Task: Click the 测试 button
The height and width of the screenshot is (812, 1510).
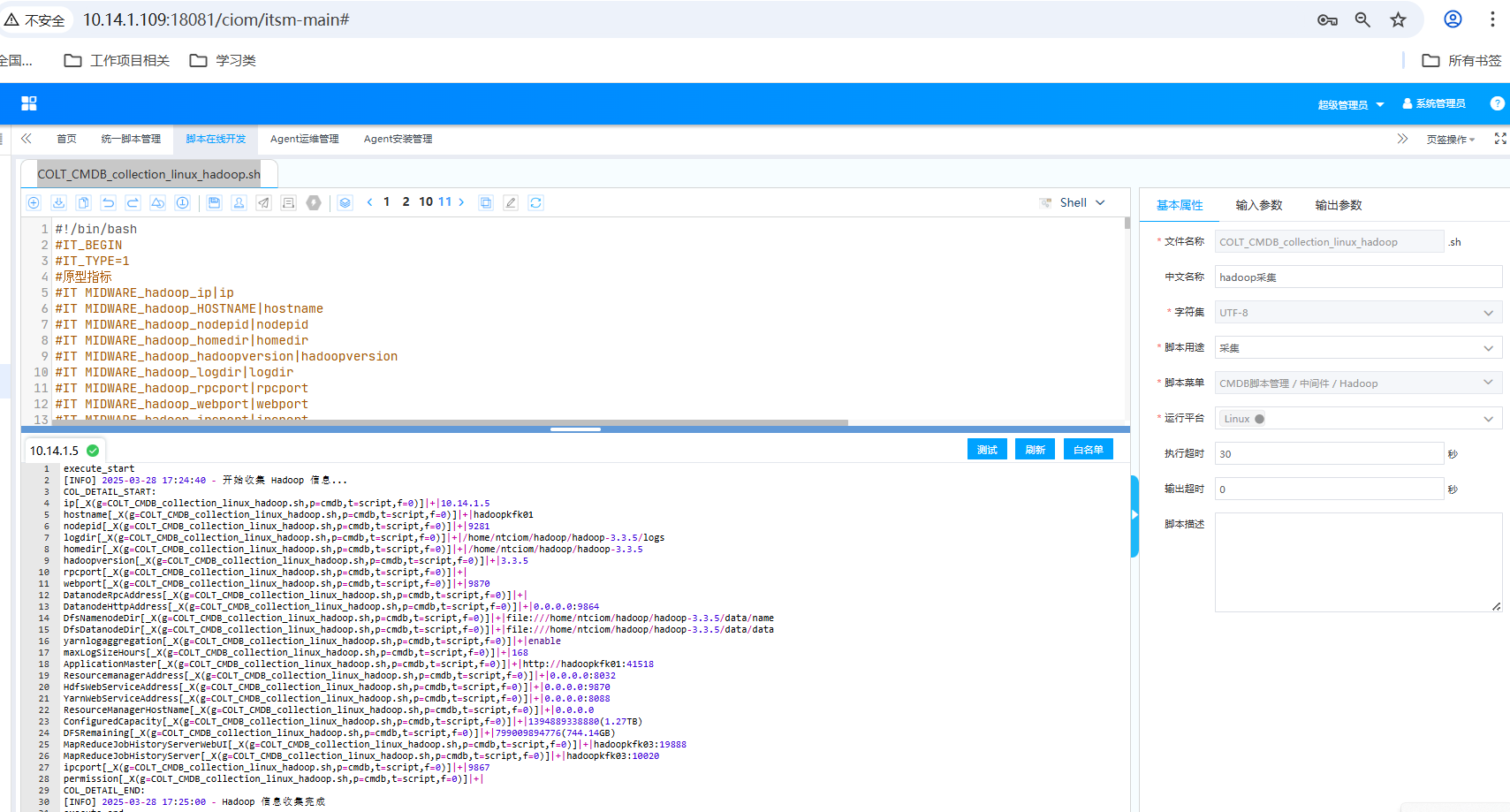Action: pyautogui.click(x=987, y=449)
